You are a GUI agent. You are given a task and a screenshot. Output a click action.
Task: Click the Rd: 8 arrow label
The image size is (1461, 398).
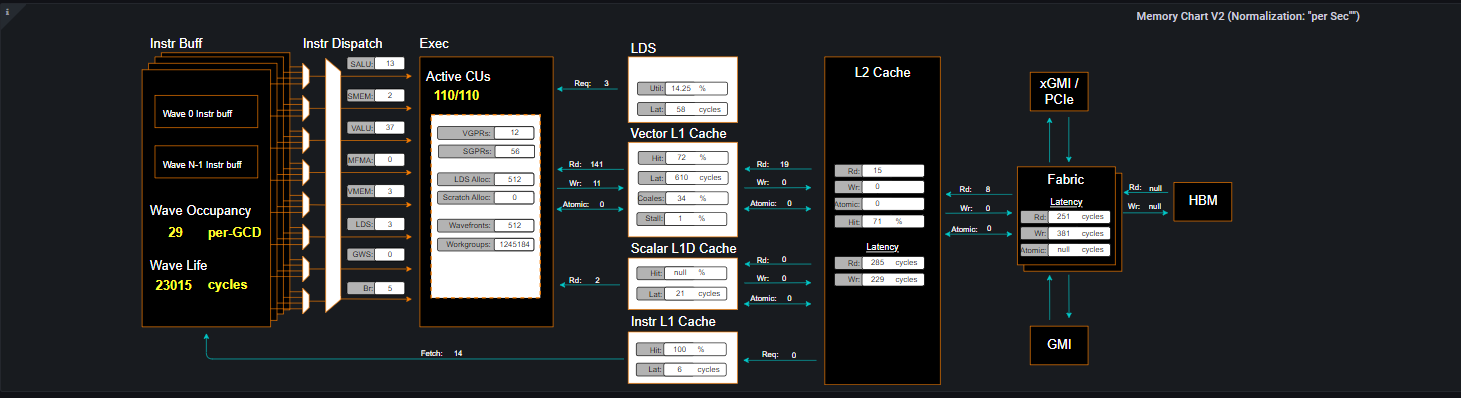tap(974, 189)
